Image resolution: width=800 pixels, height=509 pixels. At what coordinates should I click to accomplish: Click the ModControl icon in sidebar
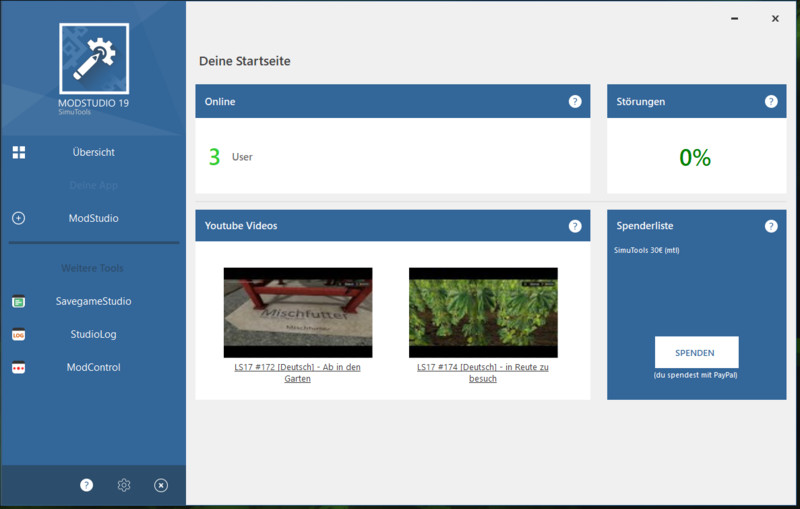click(19, 367)
